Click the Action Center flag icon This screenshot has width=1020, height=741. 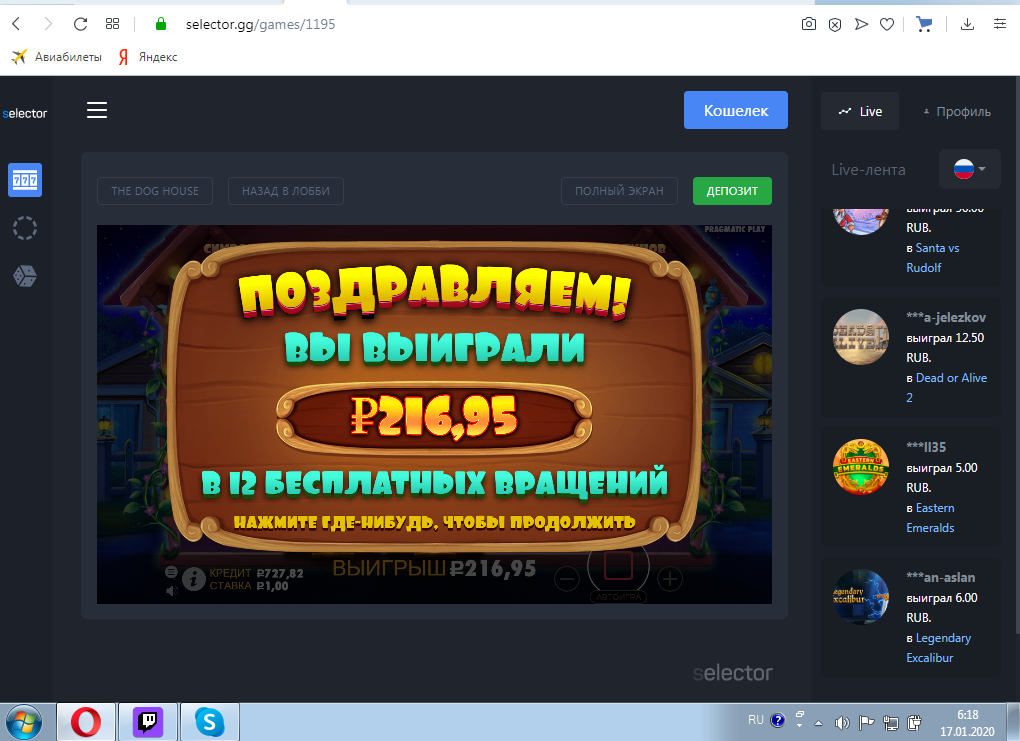pyautogui.click(x=866, y=722)
